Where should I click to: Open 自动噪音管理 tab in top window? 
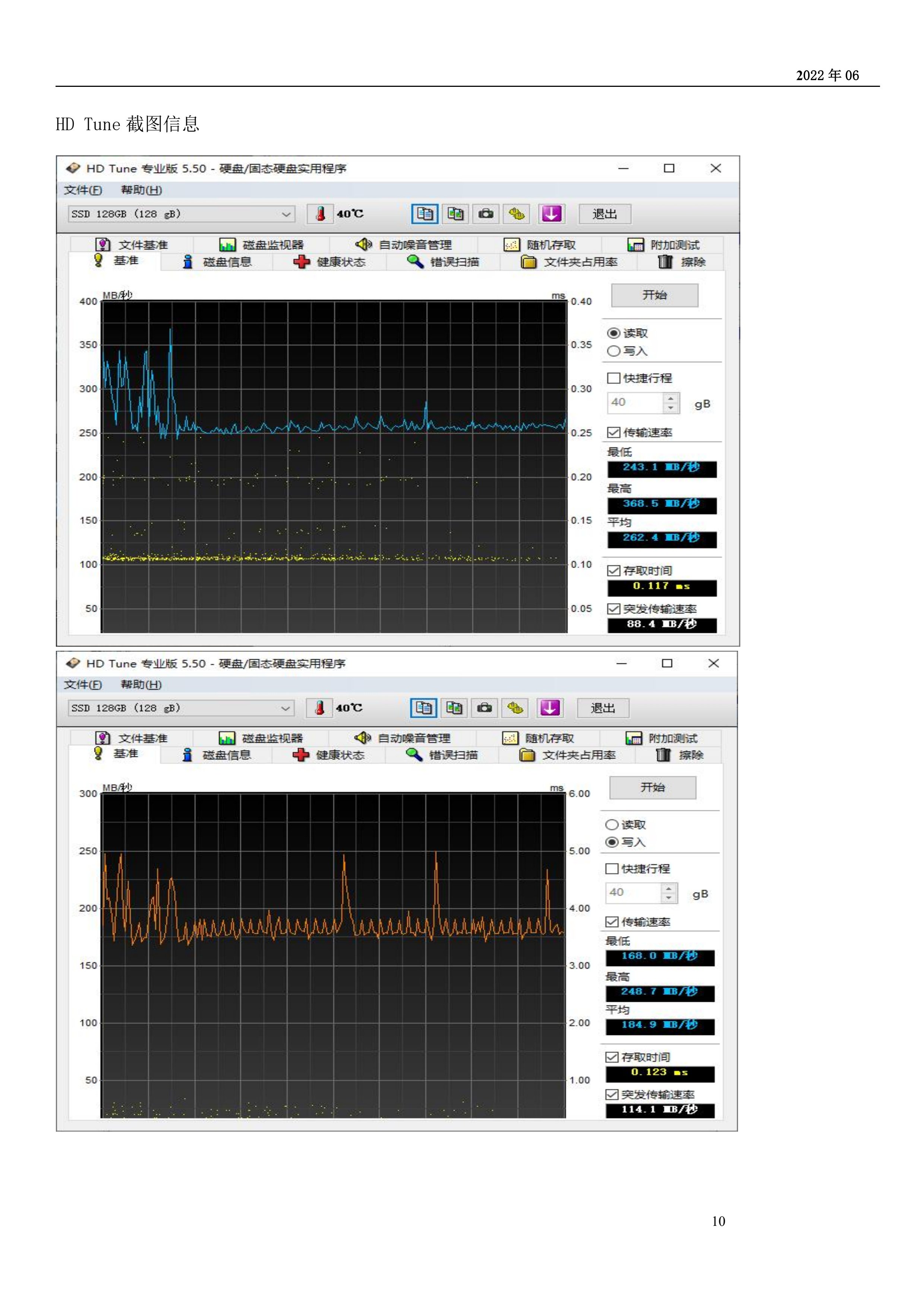(x=403, y=245)
